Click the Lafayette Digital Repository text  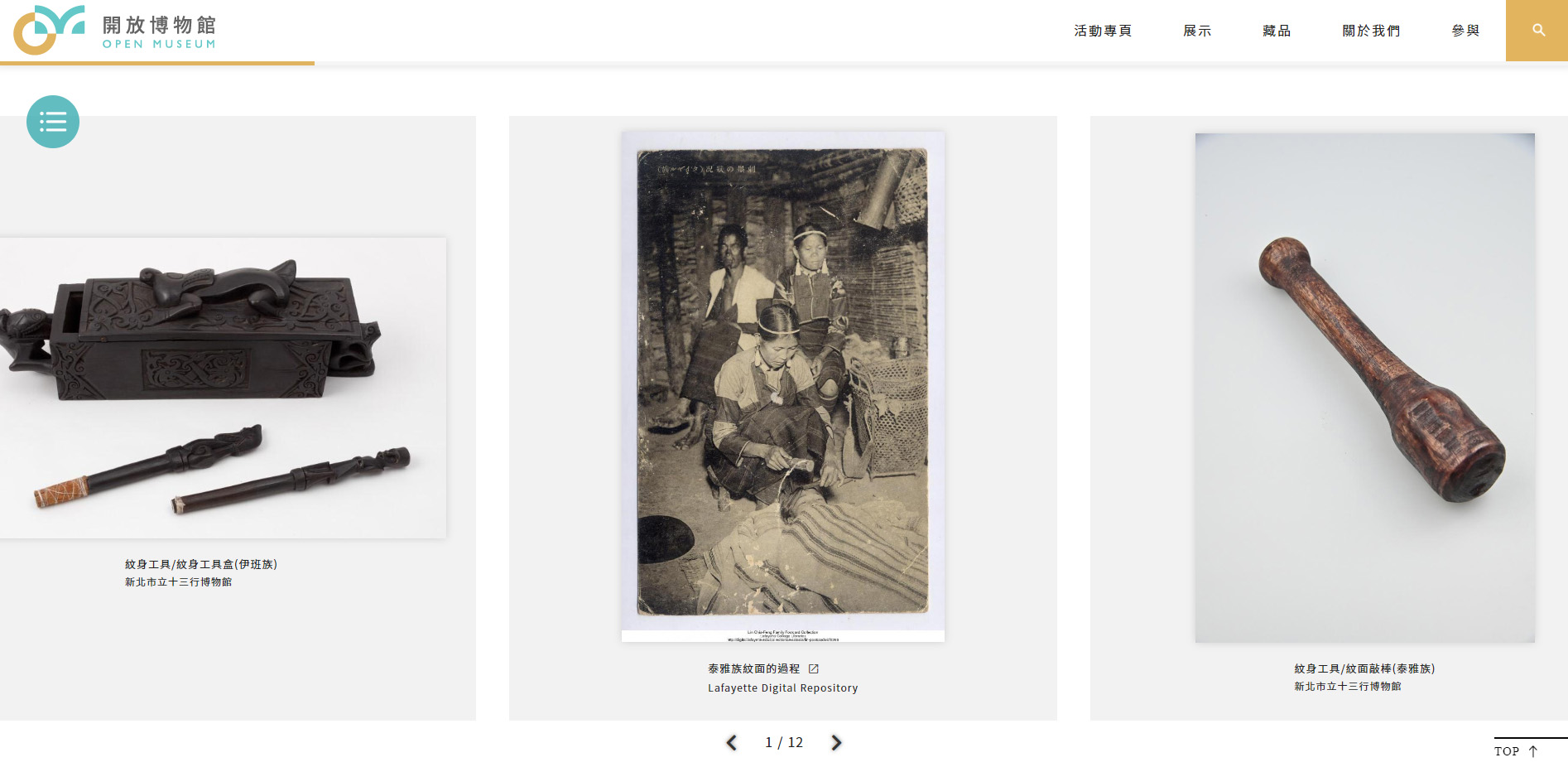(783, 688)
